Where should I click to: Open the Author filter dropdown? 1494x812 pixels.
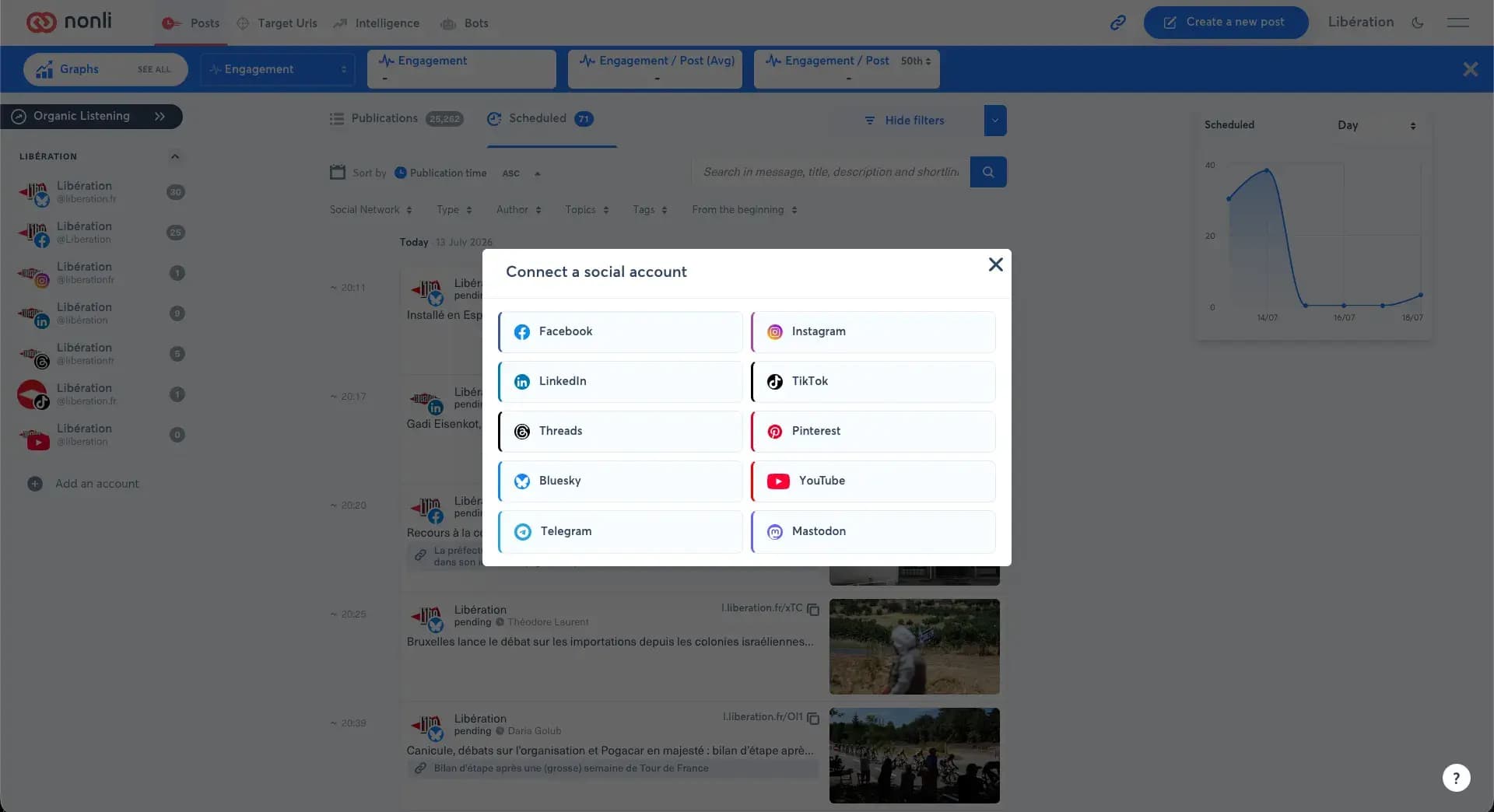(518, 210)
